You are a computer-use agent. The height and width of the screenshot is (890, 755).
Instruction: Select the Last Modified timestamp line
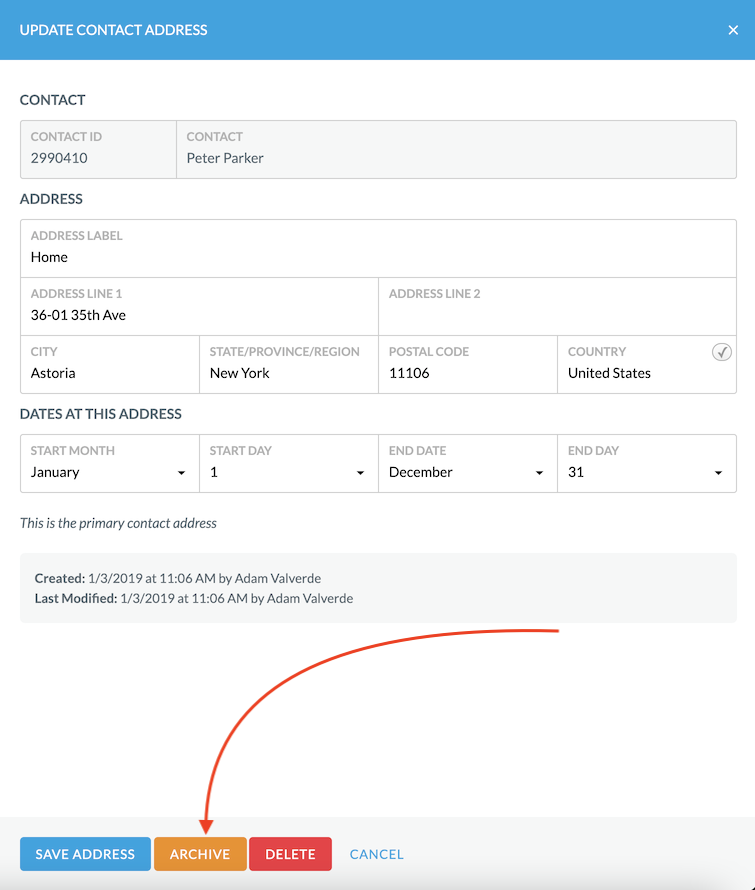pyautogui.click(x=194, y=598)
